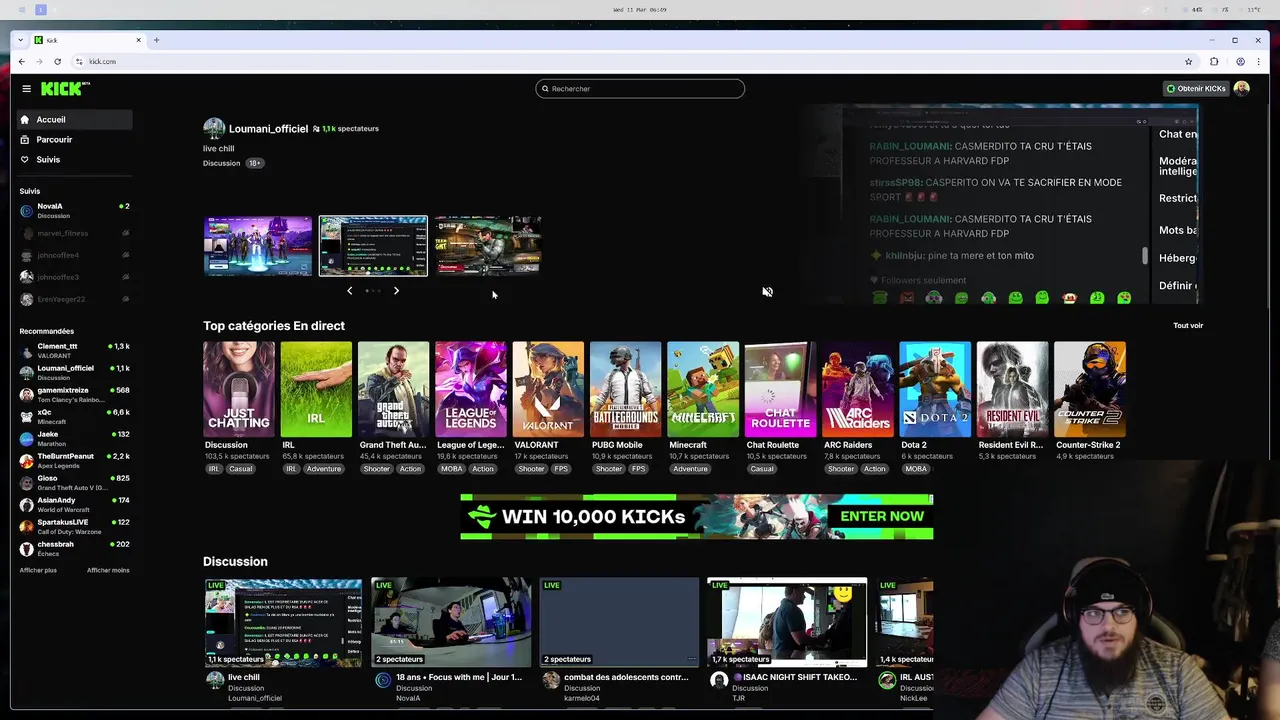Open recommended channel Clement_ttt
The height and width of the screenshot is (720, 1280).
(x=74, y=350)
